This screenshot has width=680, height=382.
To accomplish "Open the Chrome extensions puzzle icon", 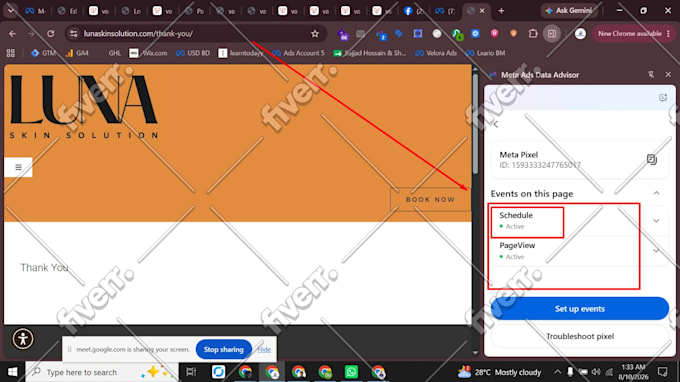I will 533,33.
